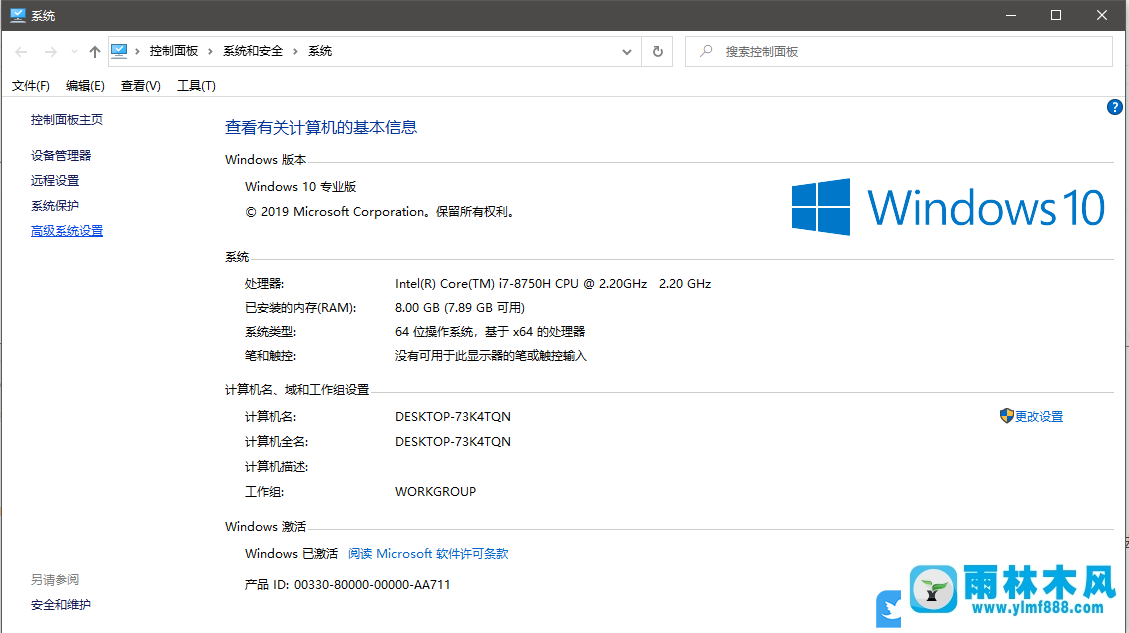Click the computer name value beside 计算机名:
The image size is (1129, 633).
point(453,417)
